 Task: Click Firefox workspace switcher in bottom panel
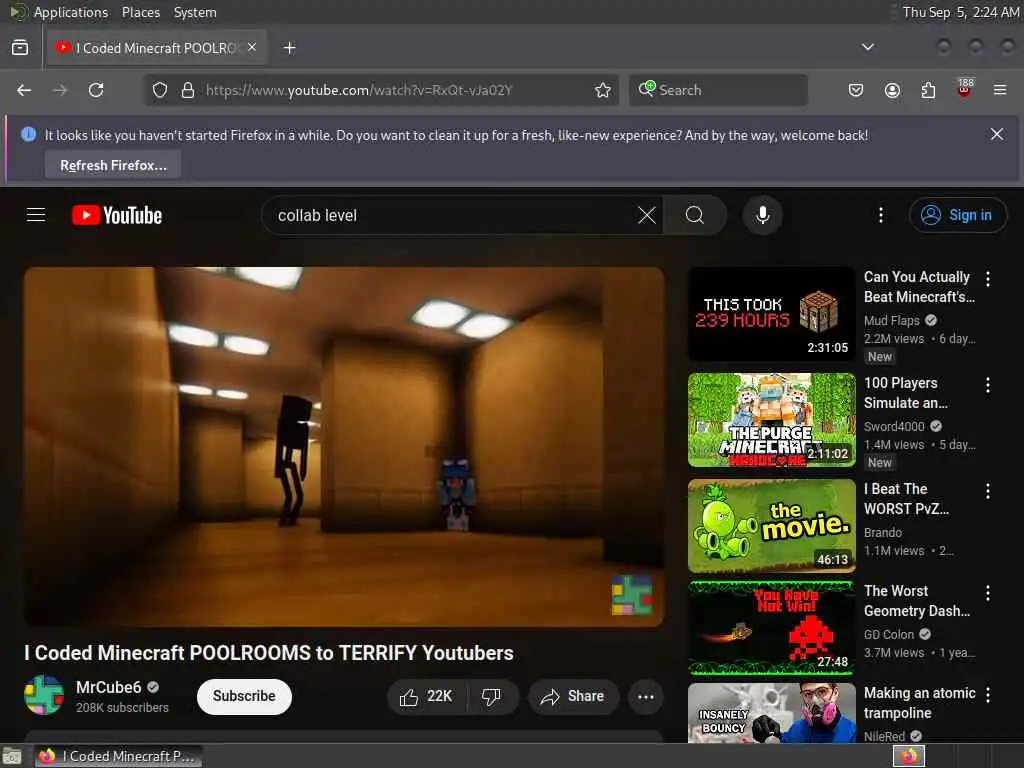coord(909,756)
